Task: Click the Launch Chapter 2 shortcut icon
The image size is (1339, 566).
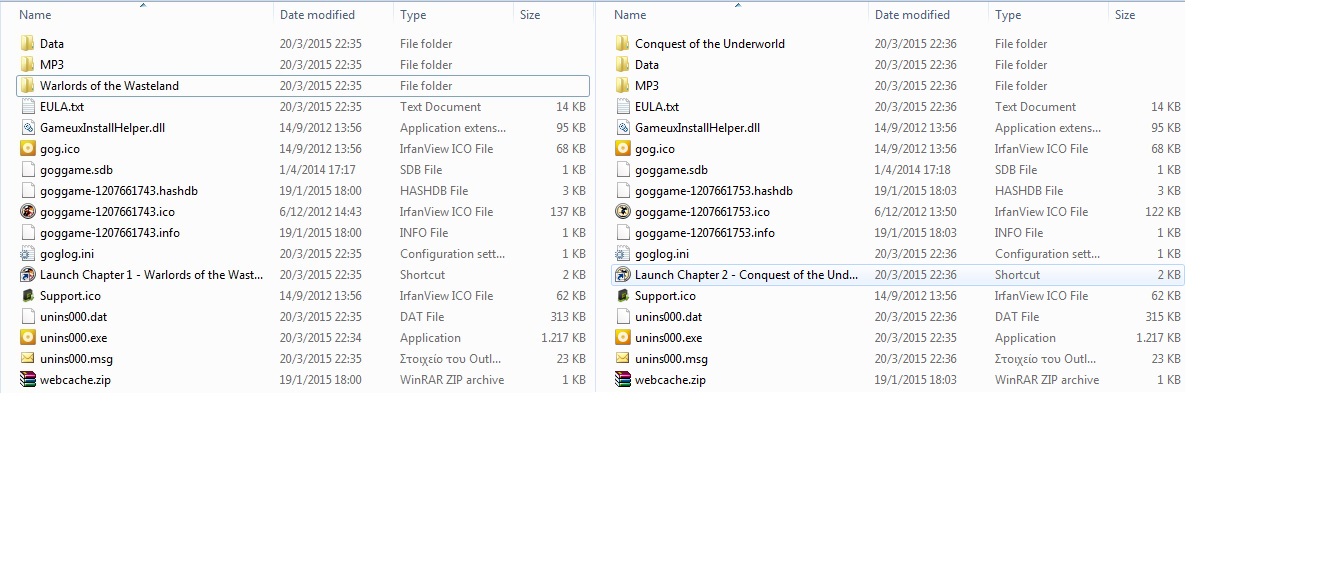Action: [622, 275]
